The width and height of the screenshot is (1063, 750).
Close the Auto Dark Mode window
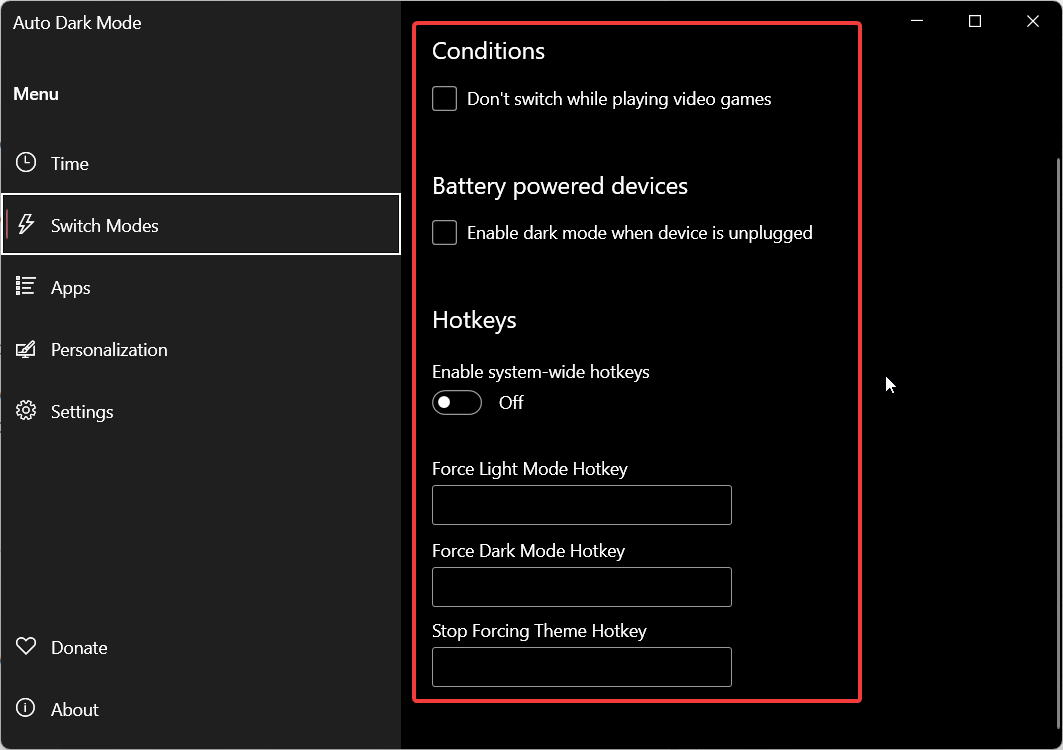point(1032,21)
